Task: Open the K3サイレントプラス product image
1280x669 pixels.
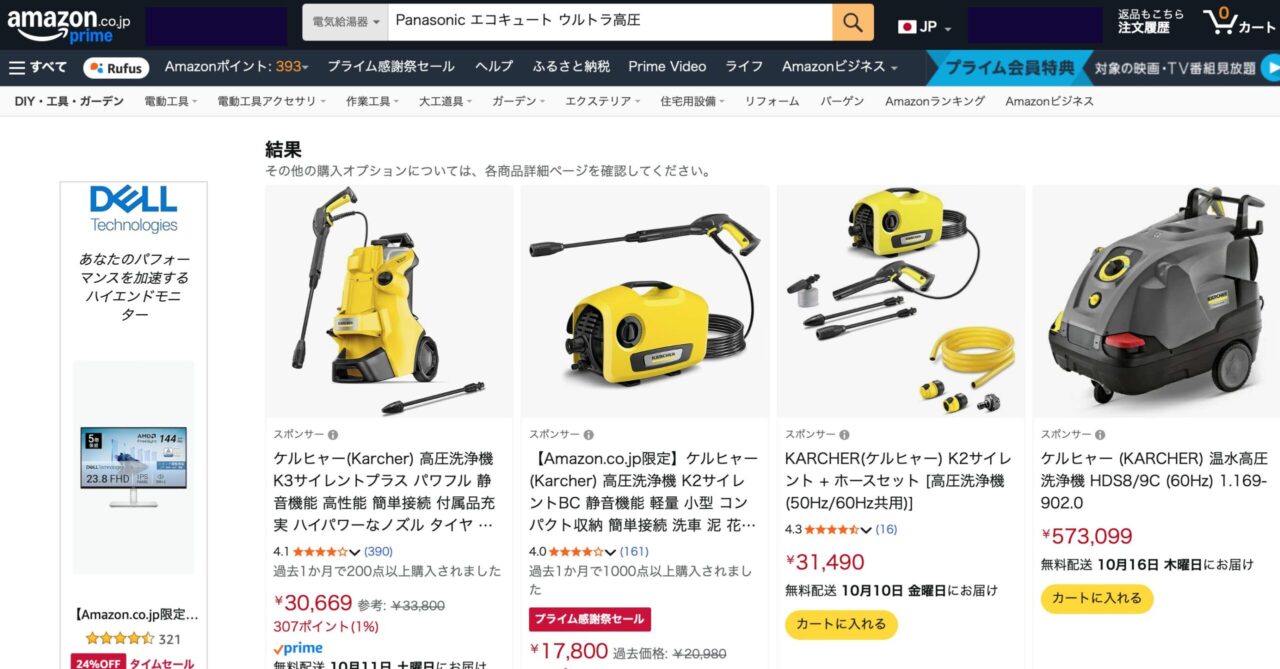Action: coord(389,301)
